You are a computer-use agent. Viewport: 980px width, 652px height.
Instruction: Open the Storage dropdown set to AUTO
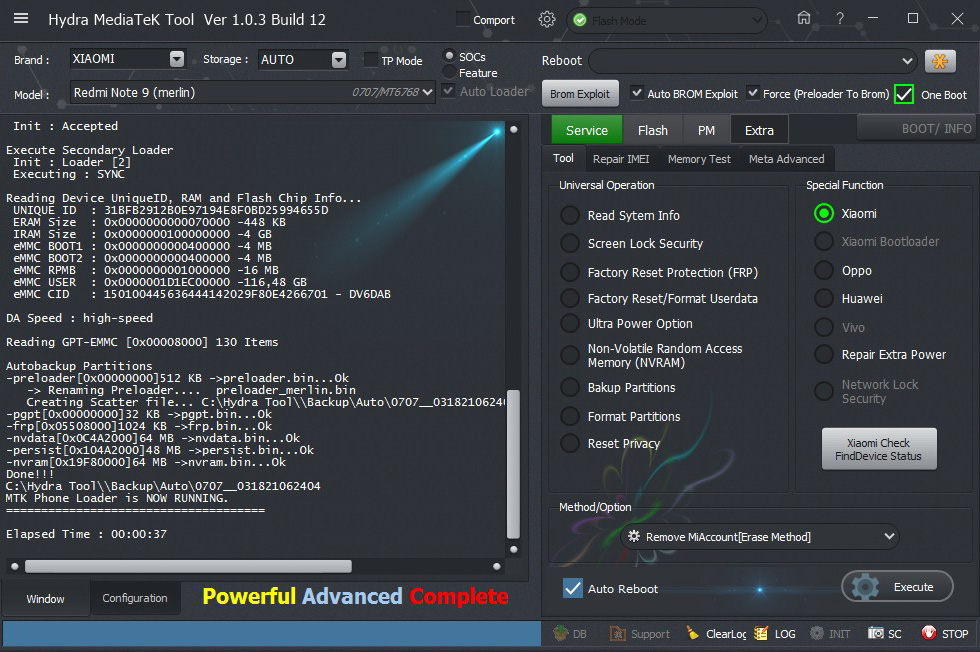(339, 59)
